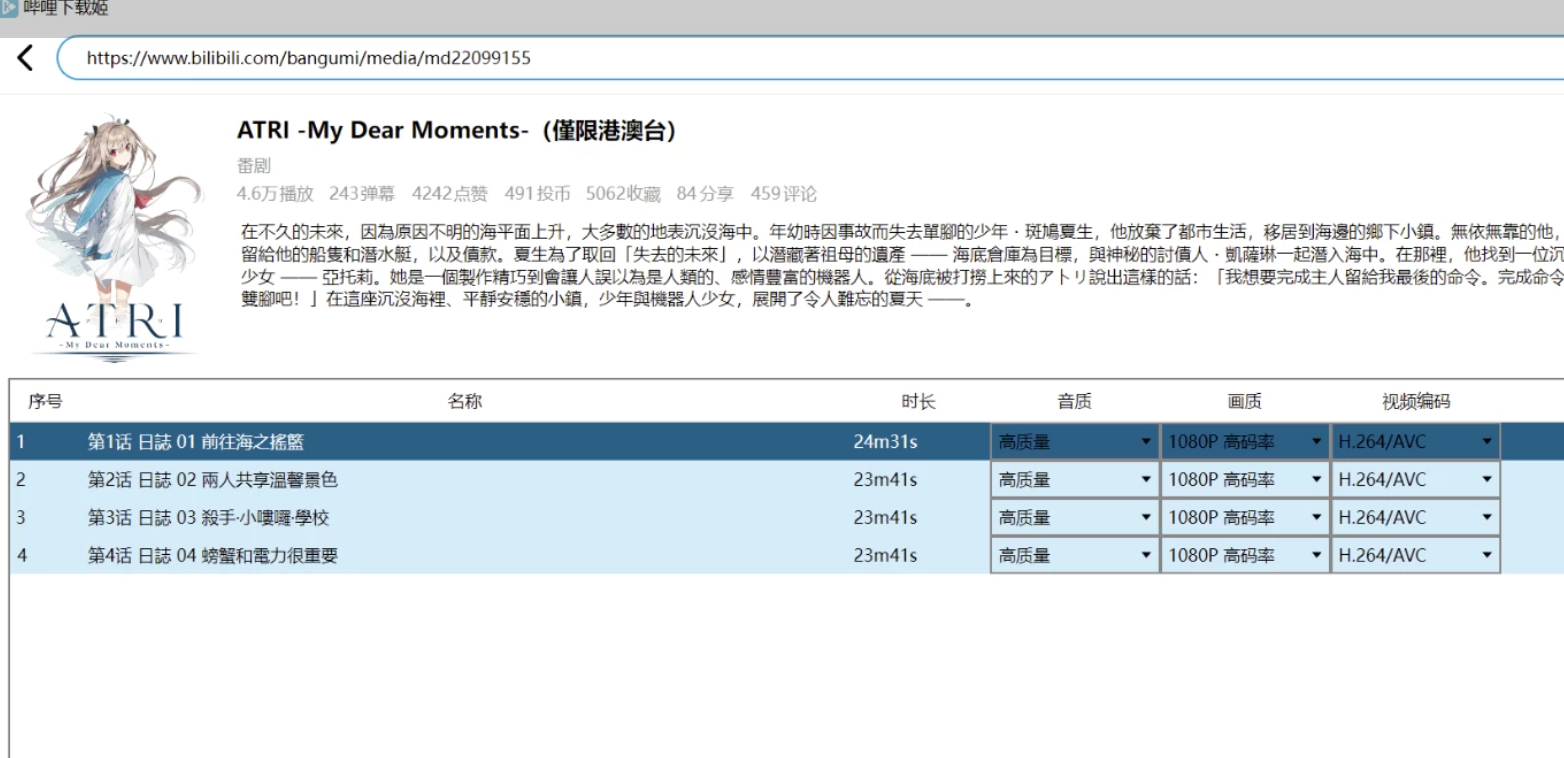Click the 序号 column header

tap(45, 402)
